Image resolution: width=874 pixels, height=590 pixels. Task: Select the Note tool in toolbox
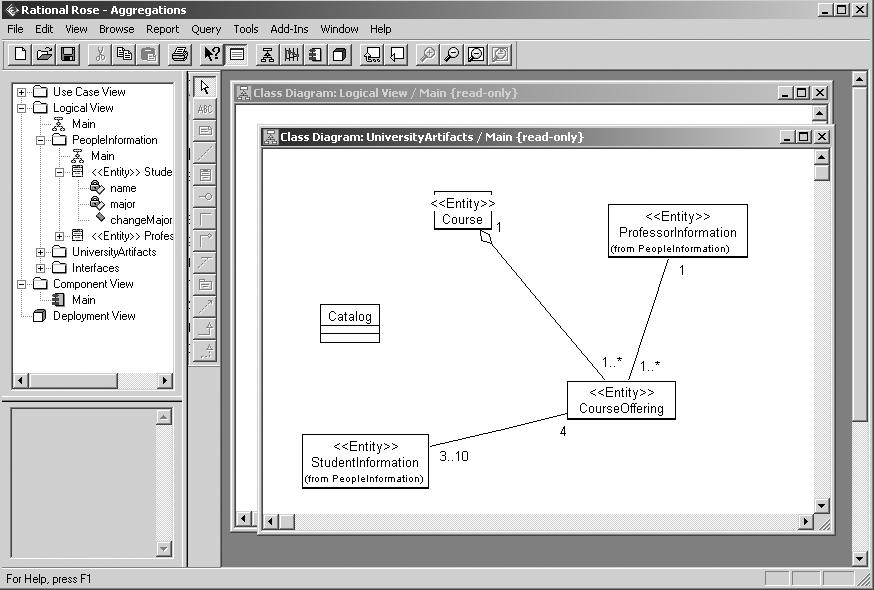coord(205,130)
